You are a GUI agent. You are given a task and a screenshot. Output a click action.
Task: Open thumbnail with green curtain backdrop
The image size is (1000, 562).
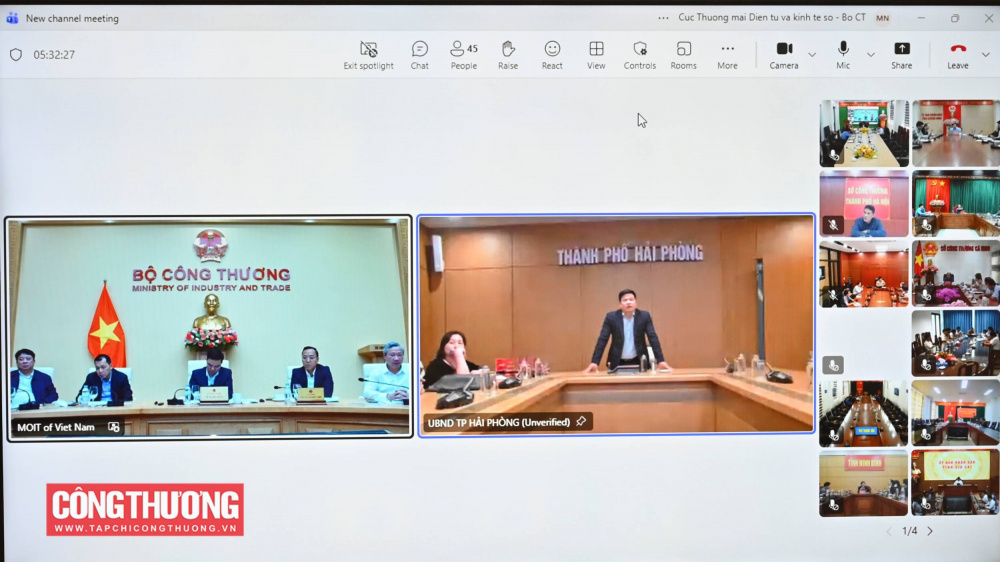pyautogui.click(x=955, y=203)
